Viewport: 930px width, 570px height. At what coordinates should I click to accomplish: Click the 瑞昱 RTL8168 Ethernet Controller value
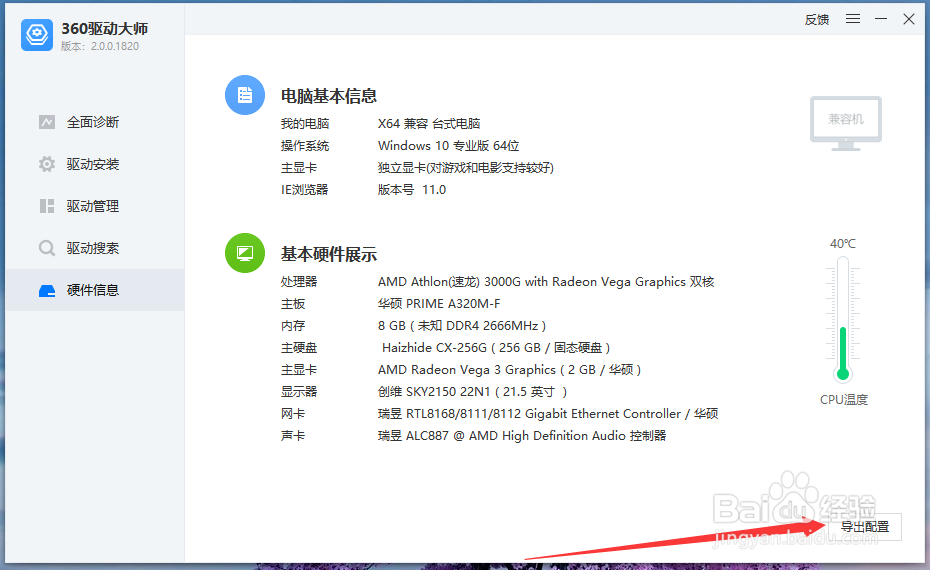pos(548,414)
